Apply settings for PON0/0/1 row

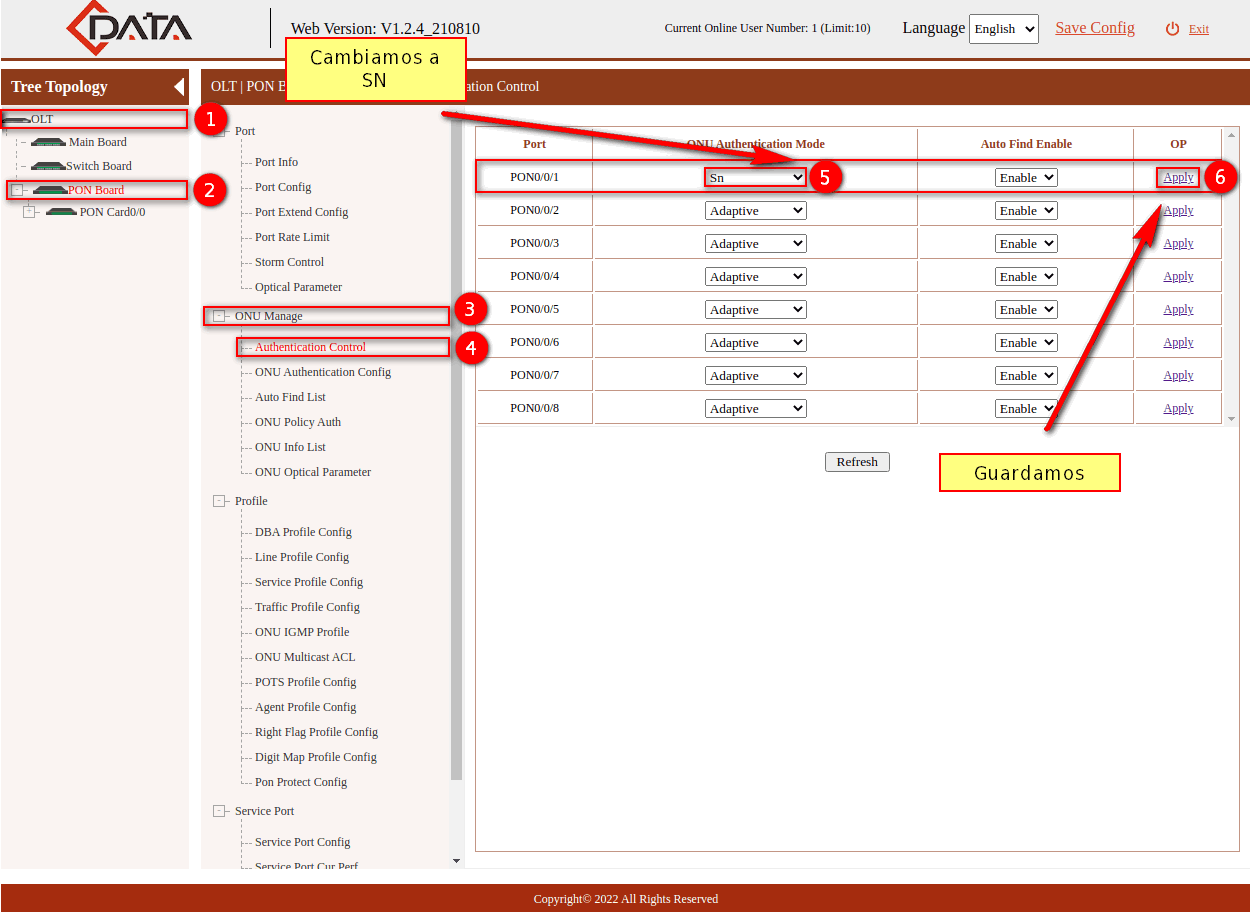point(1178,177)
